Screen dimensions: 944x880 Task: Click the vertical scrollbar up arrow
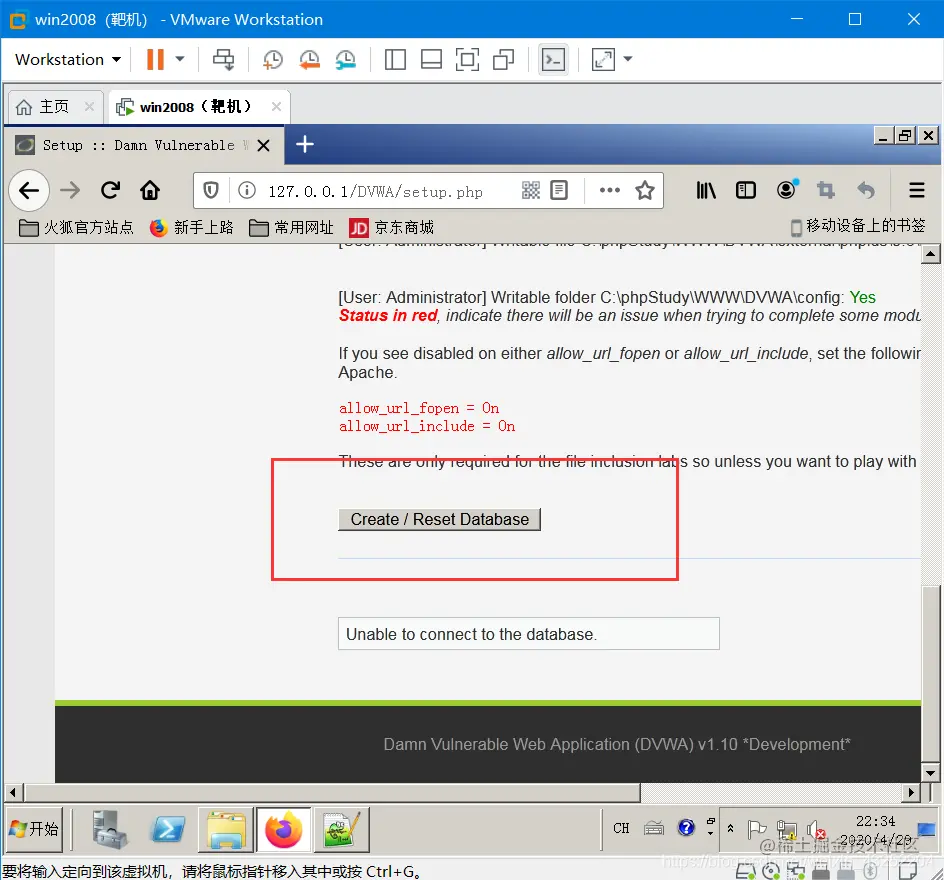[931, 254]
